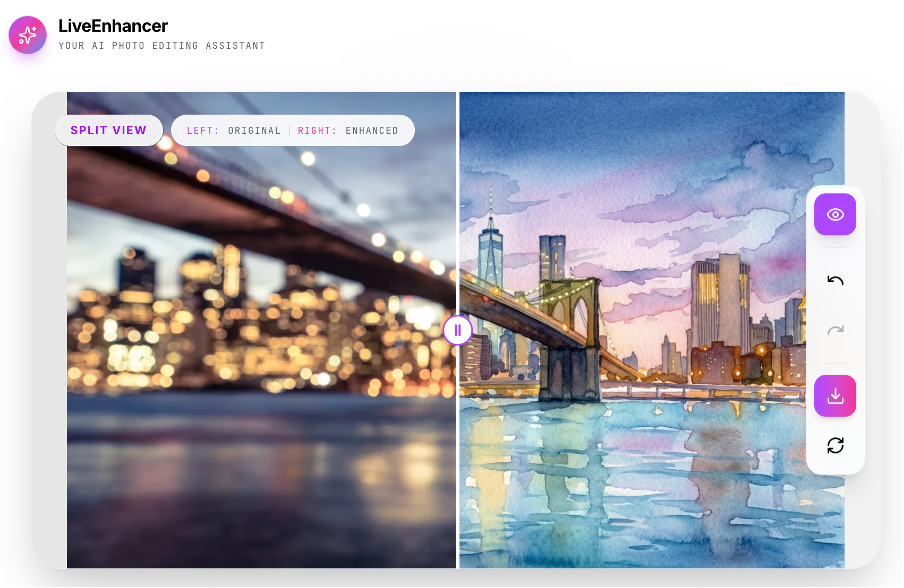Download the enhanced image
This screenshot has height=588, width=904.
coord(835,396)
